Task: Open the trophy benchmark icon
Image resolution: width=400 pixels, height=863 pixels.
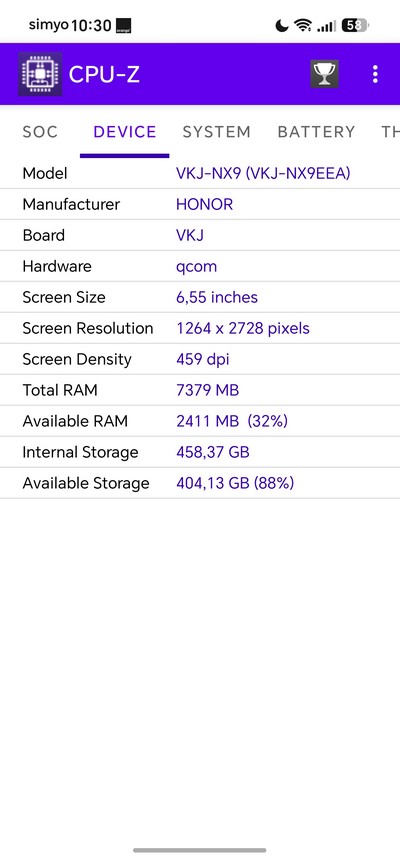Action: tap(324, 74)
